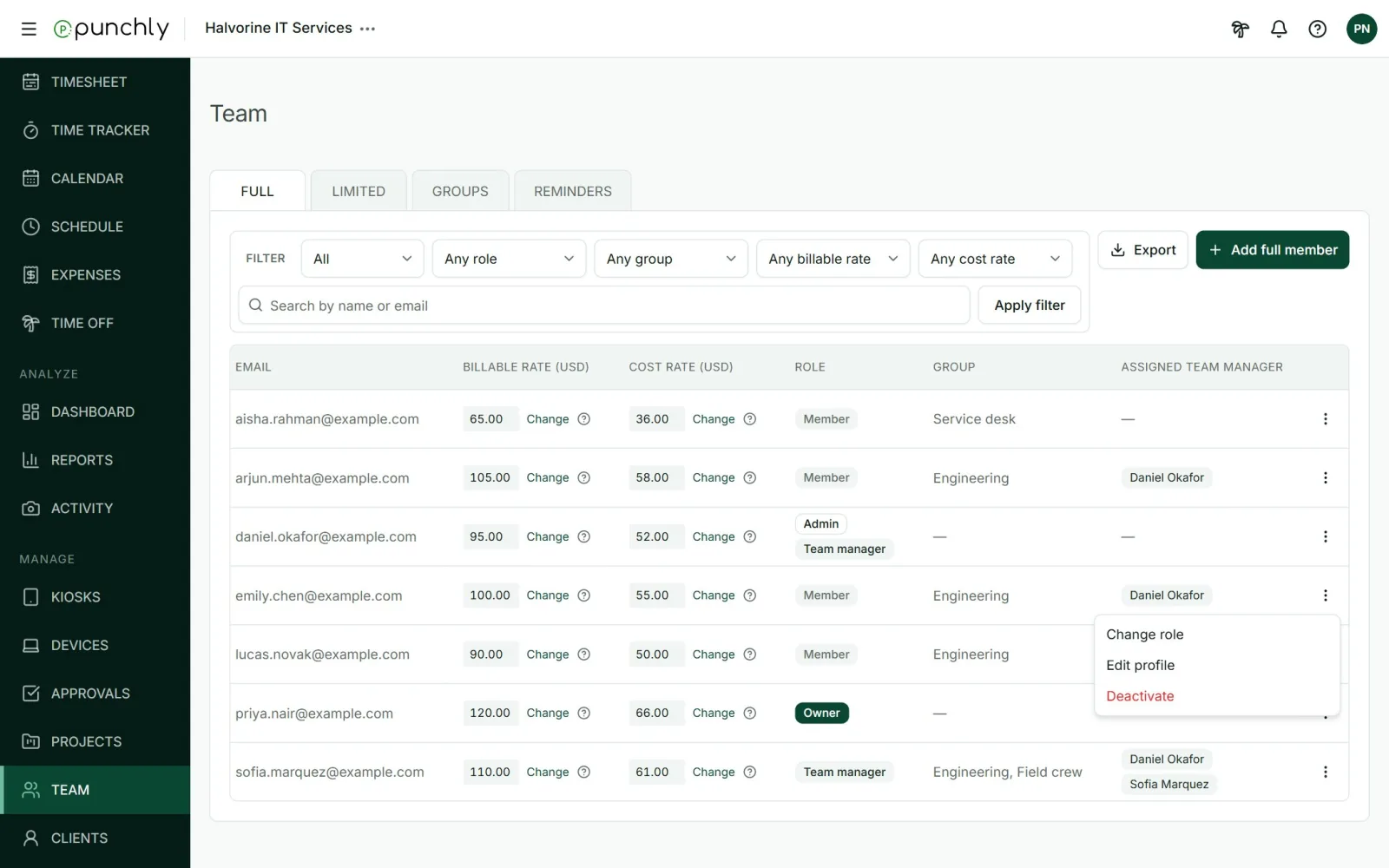
Task: Open the time off palm tree icon in header
Action: pyautogui.click(x=1240, y=29)
